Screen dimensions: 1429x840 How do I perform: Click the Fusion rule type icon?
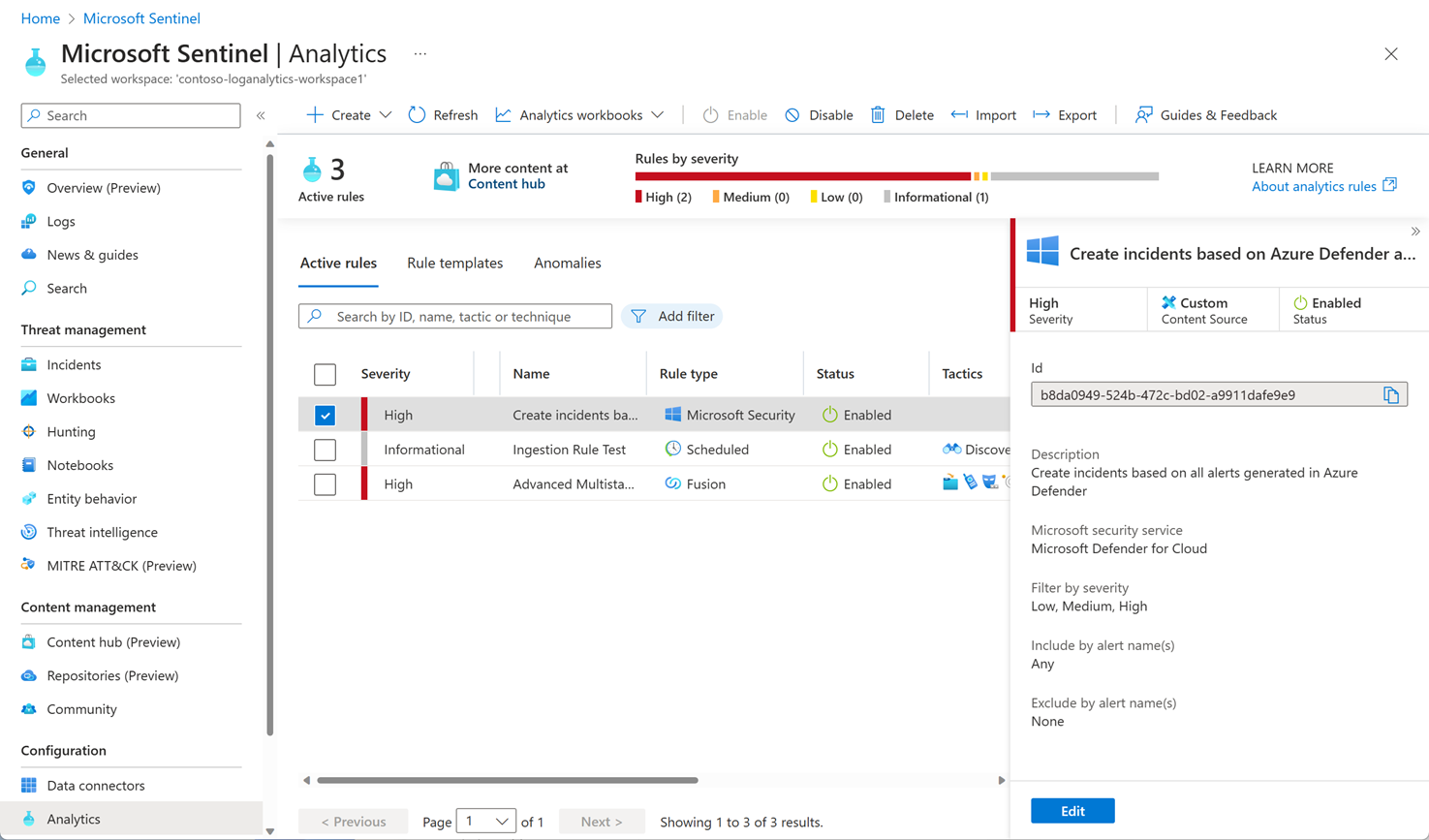tap(672, 483)
